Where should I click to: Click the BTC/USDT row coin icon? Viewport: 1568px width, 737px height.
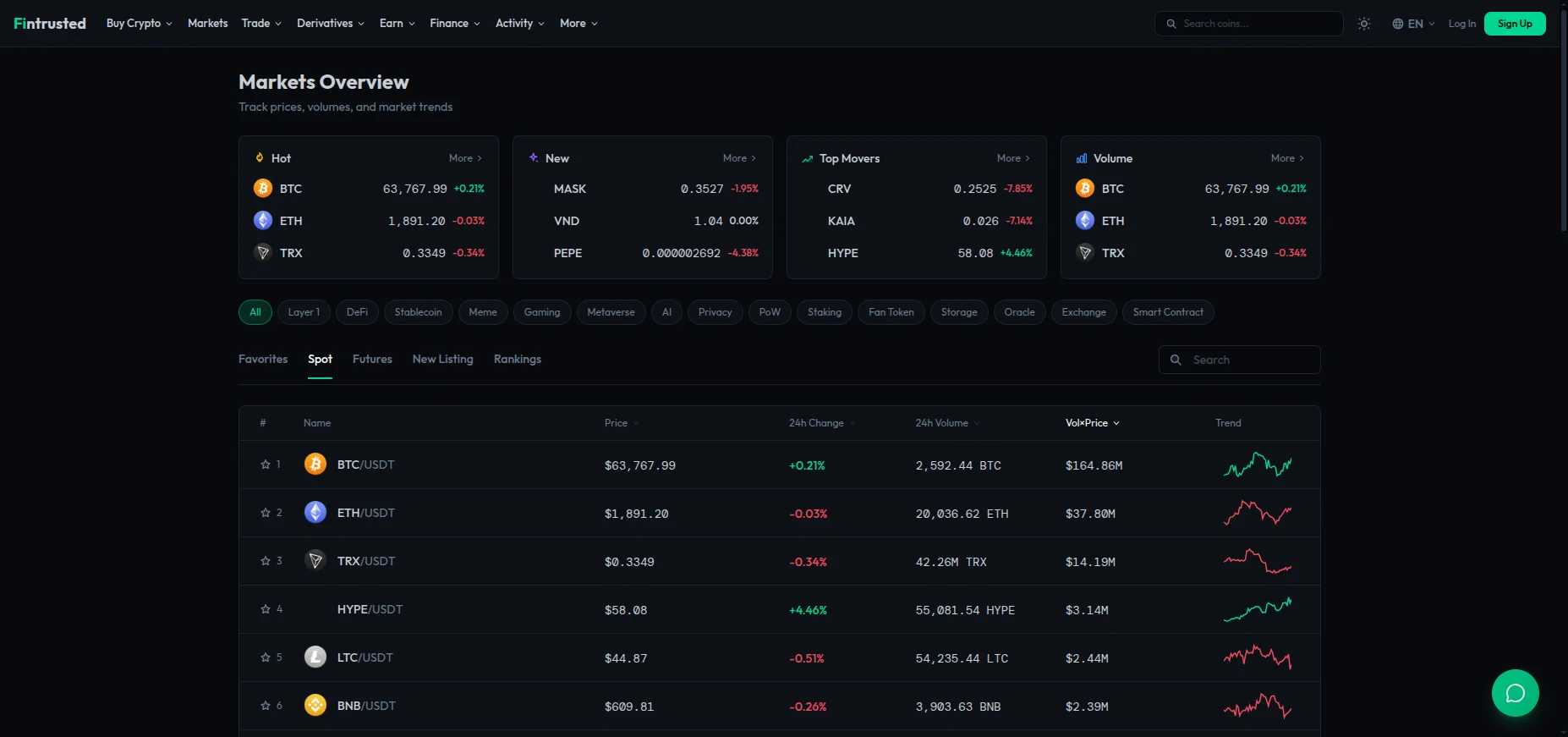tap(315, 465)
